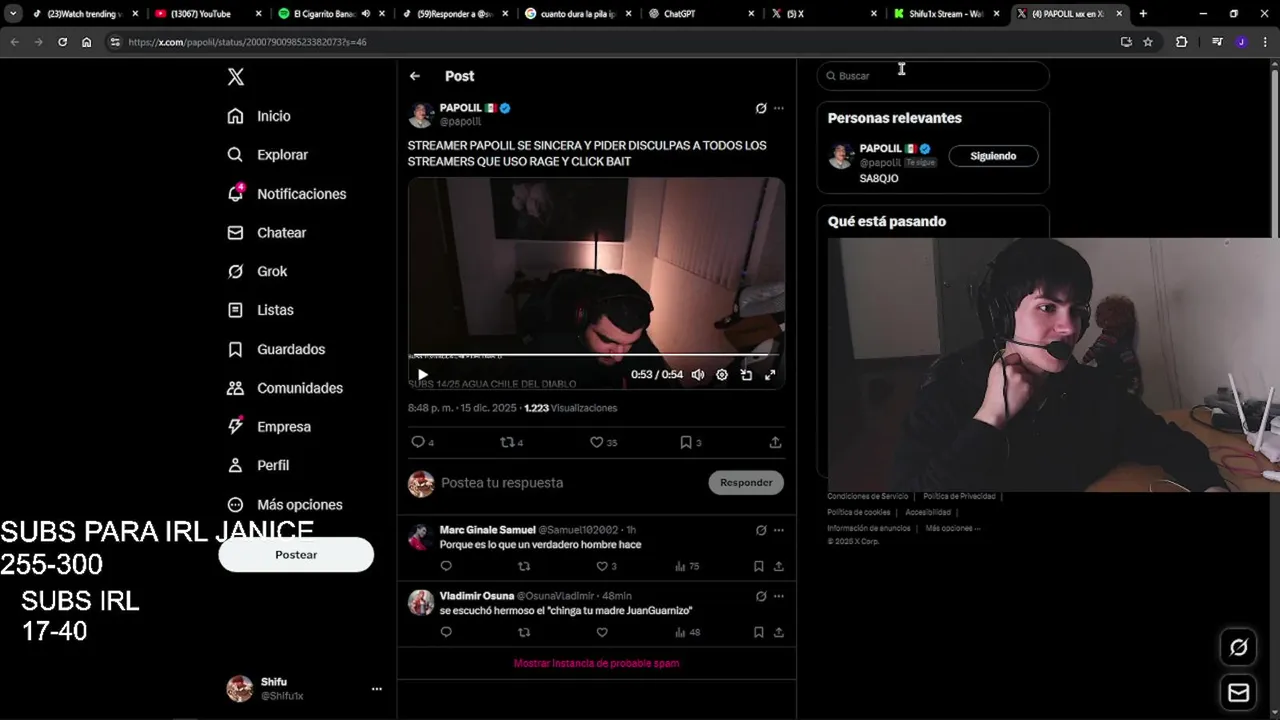Click the Buscar search field
The height and width of the screenshot is (720, 1280).
click(x=933, y=76)
